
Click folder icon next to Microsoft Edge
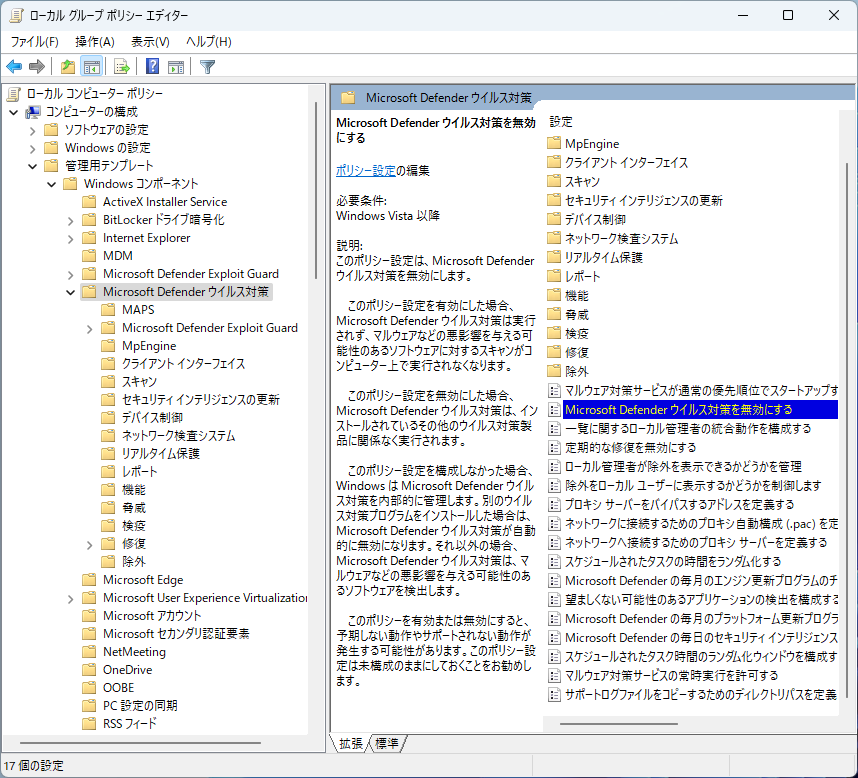click(x=89, y=580)
